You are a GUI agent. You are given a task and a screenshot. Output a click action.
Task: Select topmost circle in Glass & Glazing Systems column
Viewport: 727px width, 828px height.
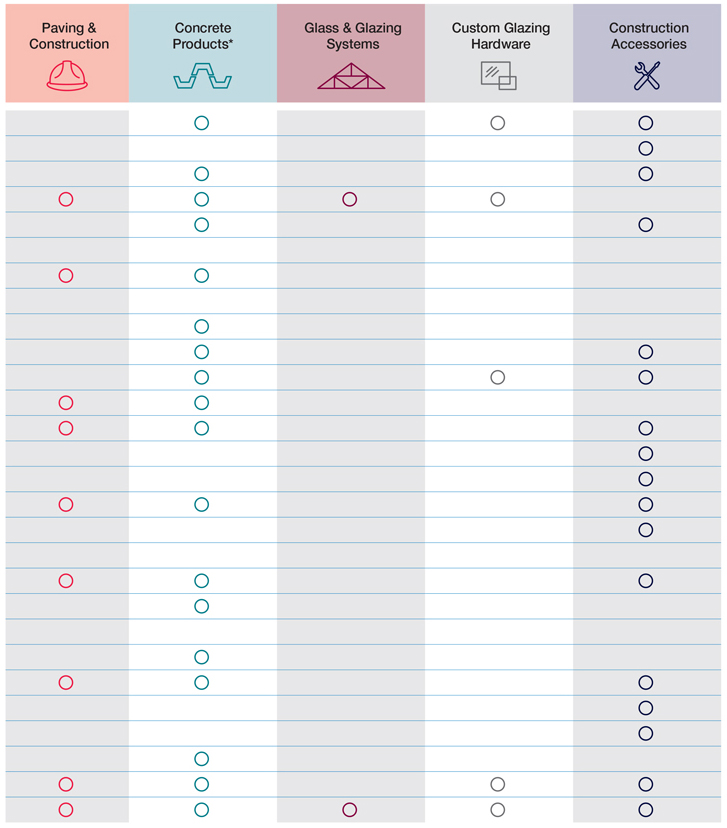[x=349, y=200]
